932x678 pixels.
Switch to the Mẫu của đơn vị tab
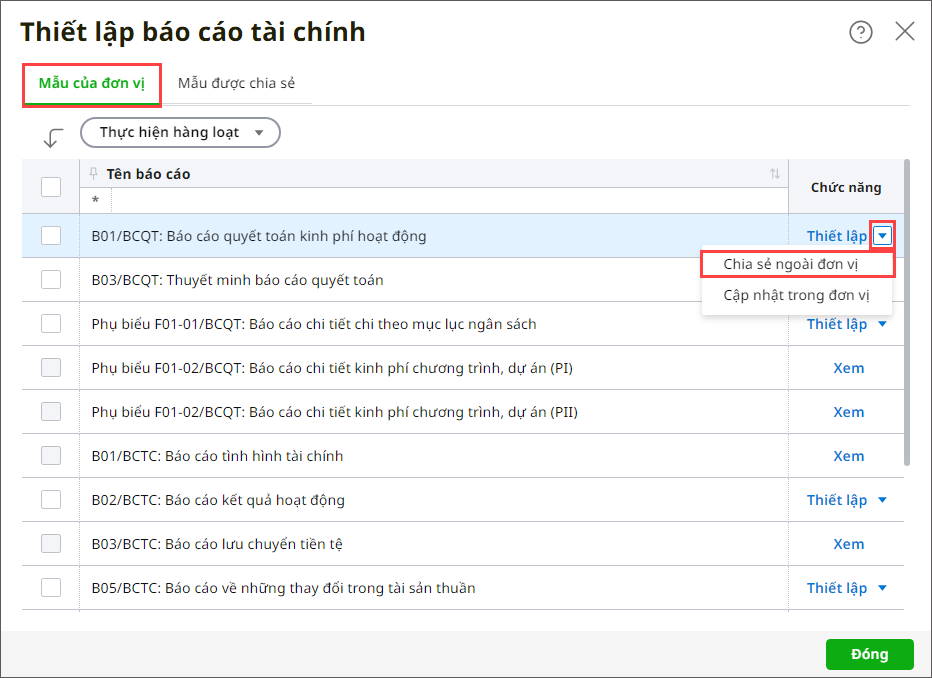[x=92, y=83]
